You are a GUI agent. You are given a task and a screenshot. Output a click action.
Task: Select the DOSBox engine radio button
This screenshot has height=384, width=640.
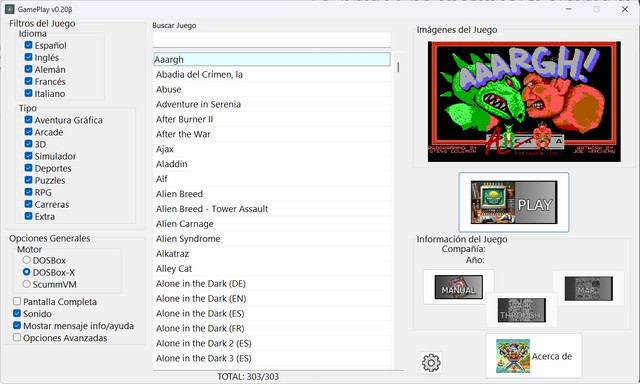pos(27,260)
